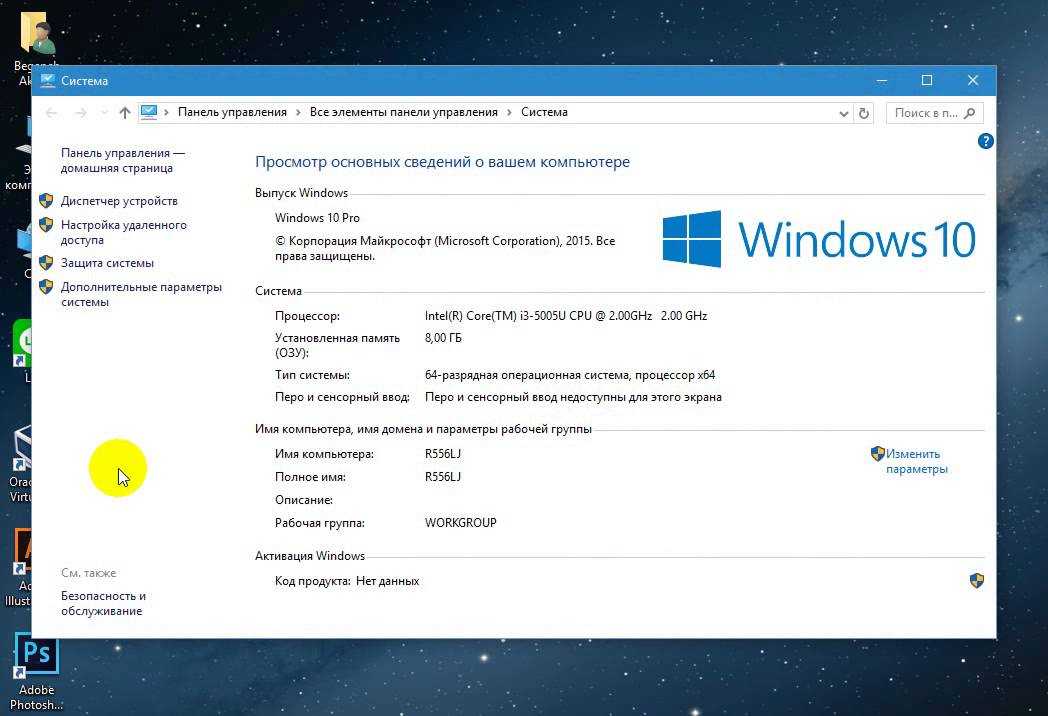
Task: Open address bar history dropdown
Action: [x=843, y=114]
